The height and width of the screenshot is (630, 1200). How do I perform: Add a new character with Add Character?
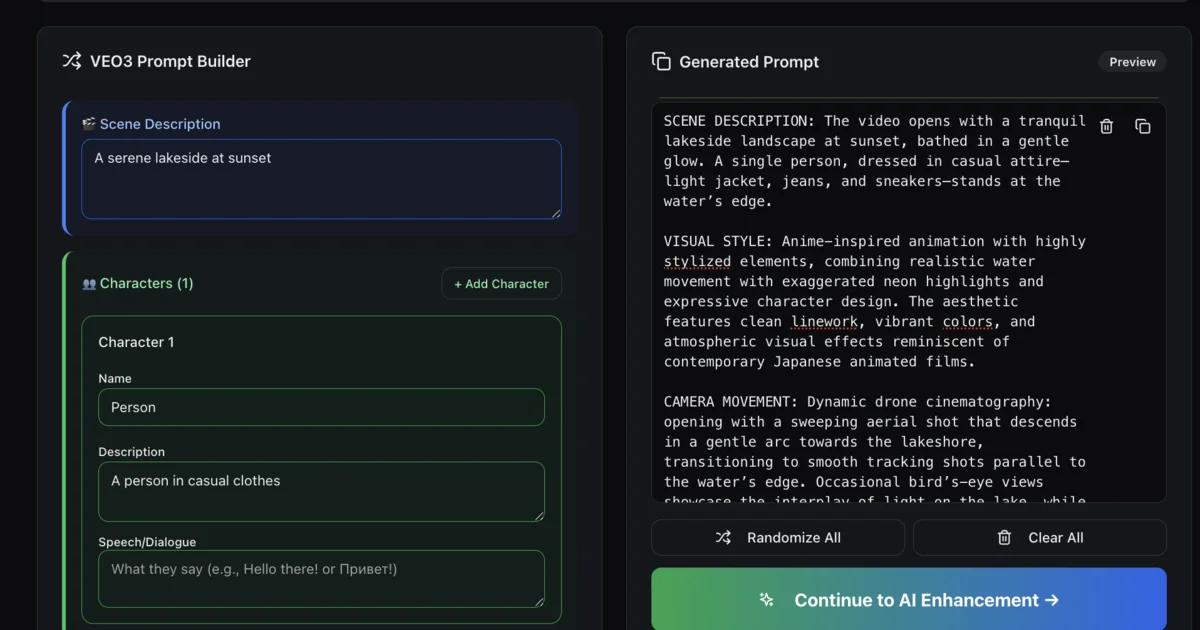[x=501, y=283]
